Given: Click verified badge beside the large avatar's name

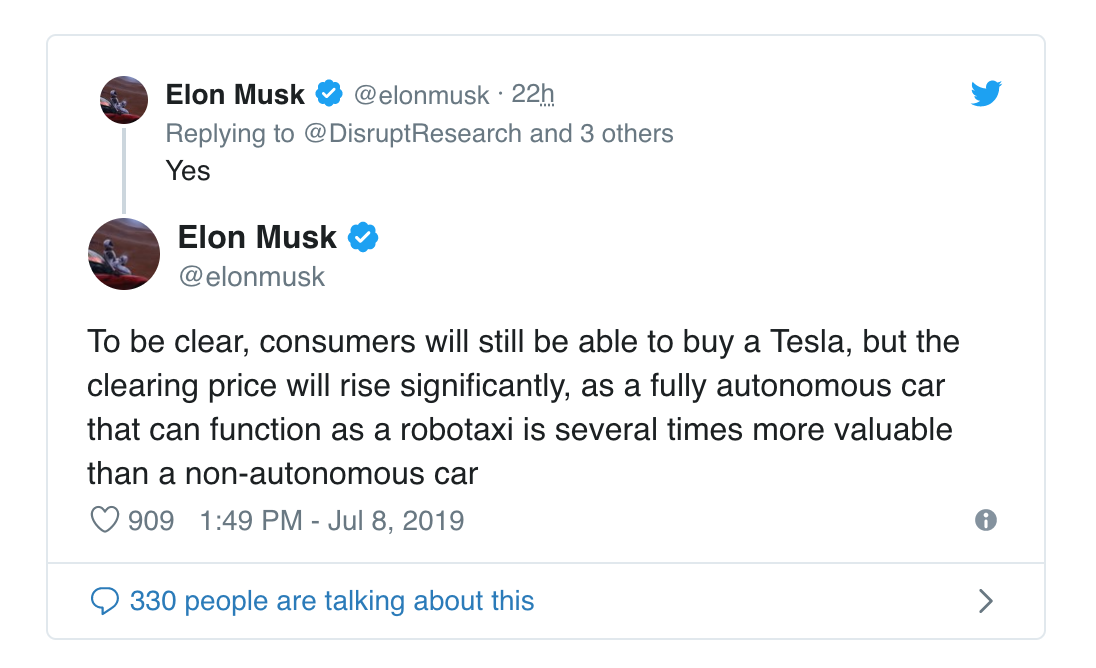Looking at the screenshot, I should 362,238.
